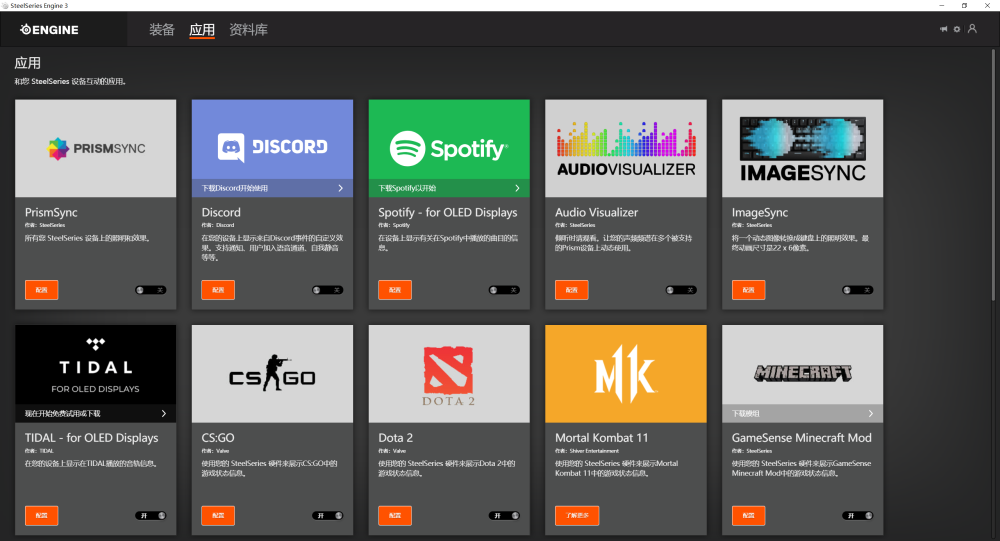Viewport: 1000px width, 541px height.
Task: Click the 'Mortal Kombat 11' title text
Action: click(x=601, y=438)
